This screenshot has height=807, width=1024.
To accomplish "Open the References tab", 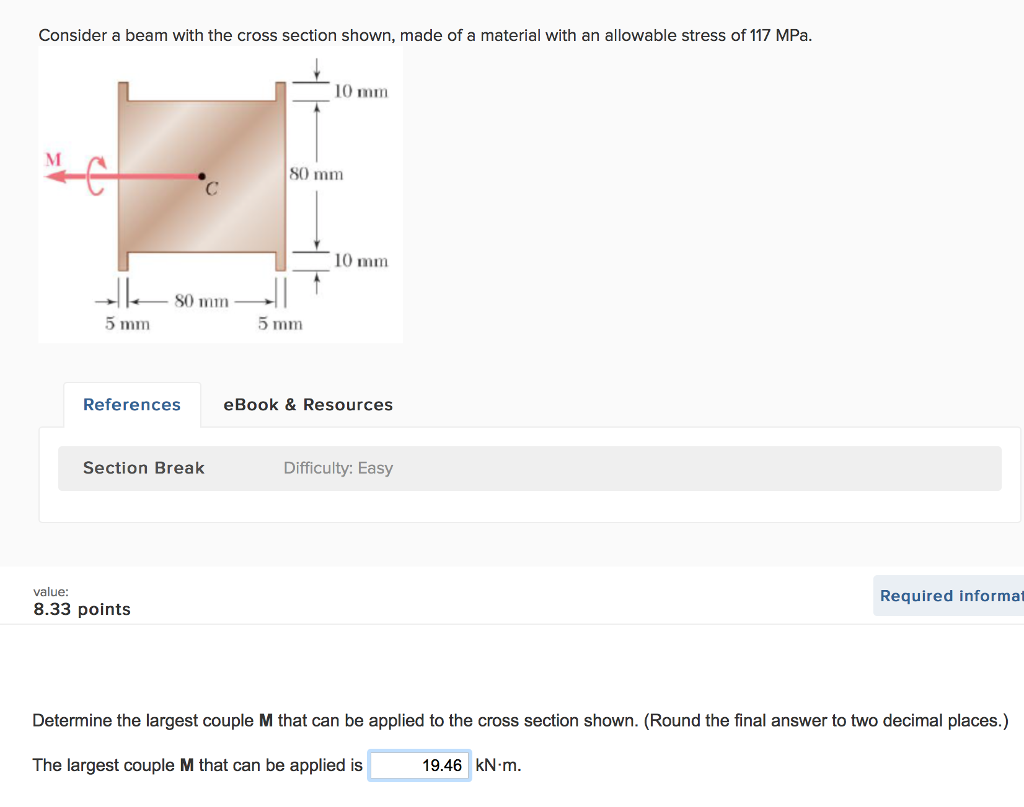I will click(132, 405).
